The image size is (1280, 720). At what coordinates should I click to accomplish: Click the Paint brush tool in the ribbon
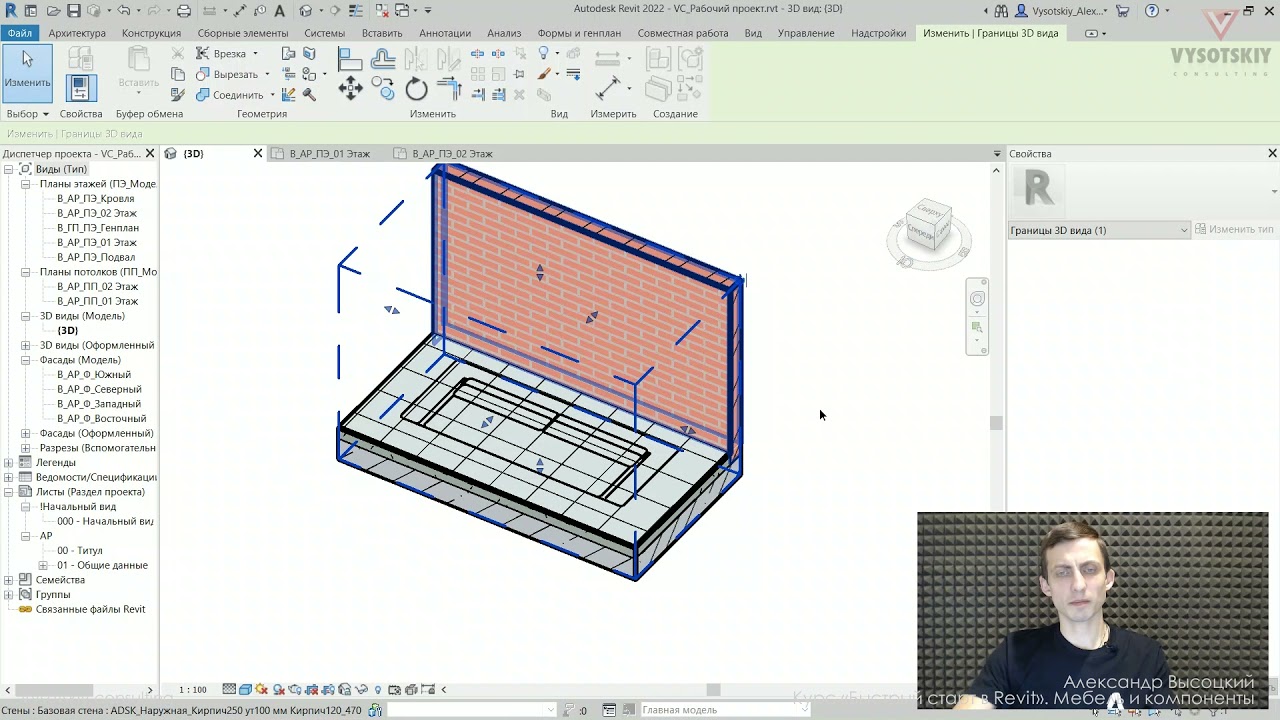click(544, 73)
